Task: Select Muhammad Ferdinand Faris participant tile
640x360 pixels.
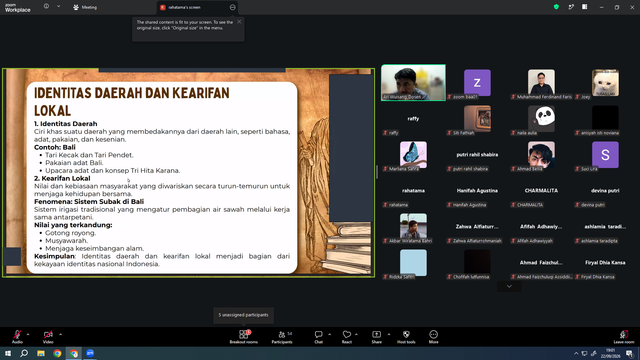Action: [x=541, y=83]
